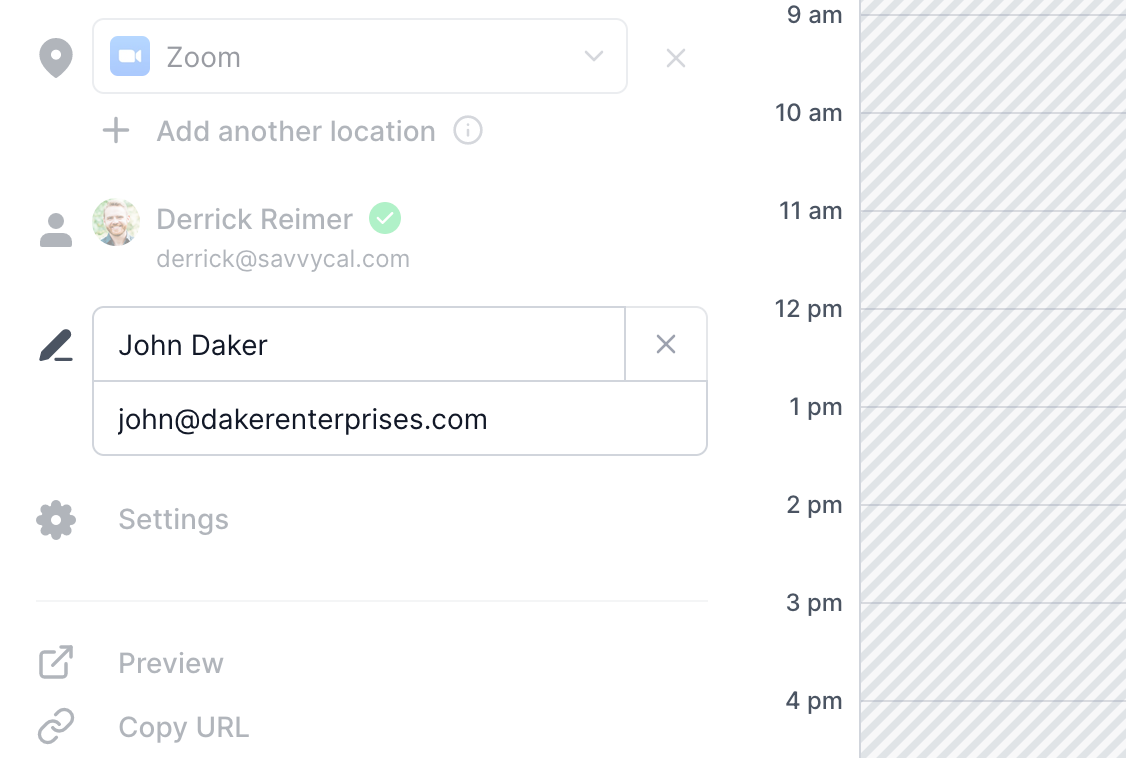Click the plus icon to add another location
This screenshot has width=1126, height=758.
115,130
